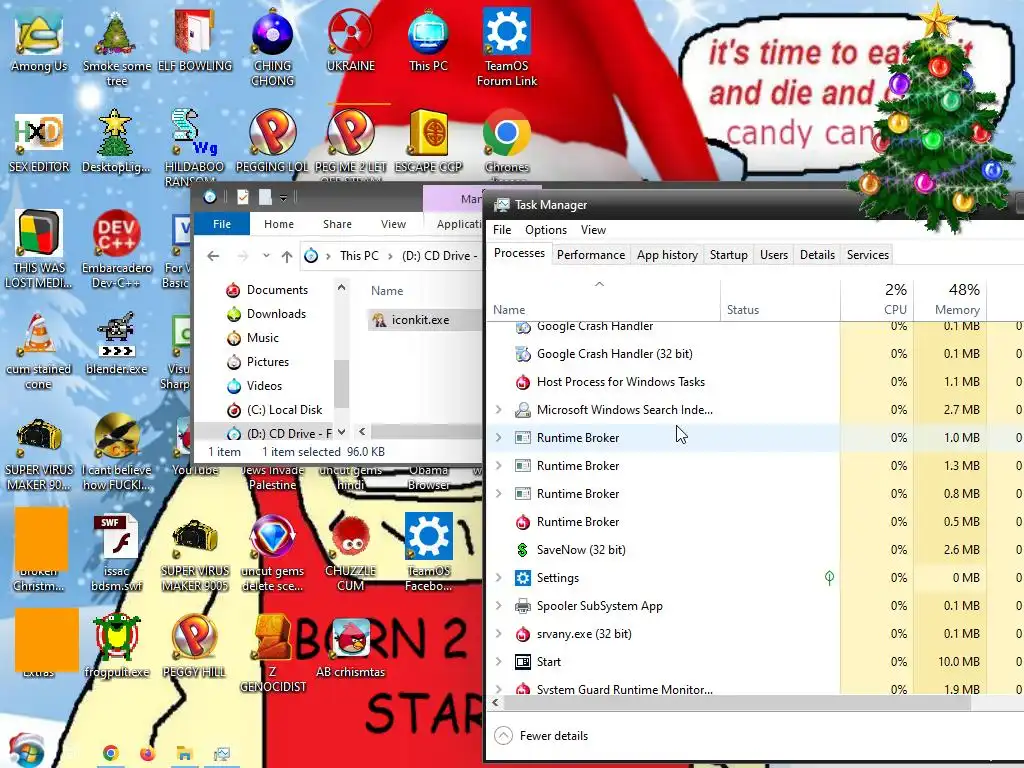Switch to Task Manager taskbar button
1024x768 pixels.
[x=222, y=754]
